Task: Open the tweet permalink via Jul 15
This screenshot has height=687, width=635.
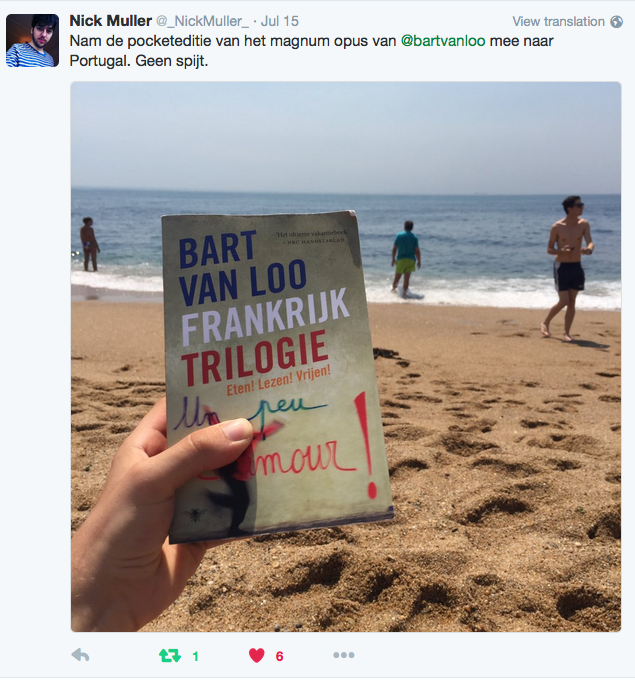Action: coord(280,21)
